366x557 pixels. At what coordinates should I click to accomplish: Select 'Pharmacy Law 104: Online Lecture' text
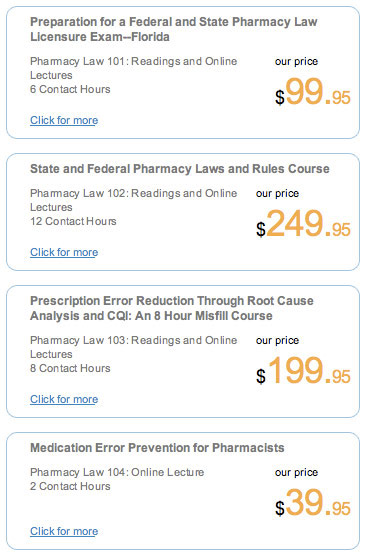point(117,472)
